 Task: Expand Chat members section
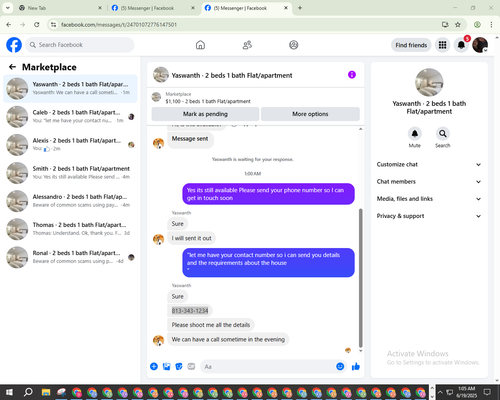tap(429, 182)
